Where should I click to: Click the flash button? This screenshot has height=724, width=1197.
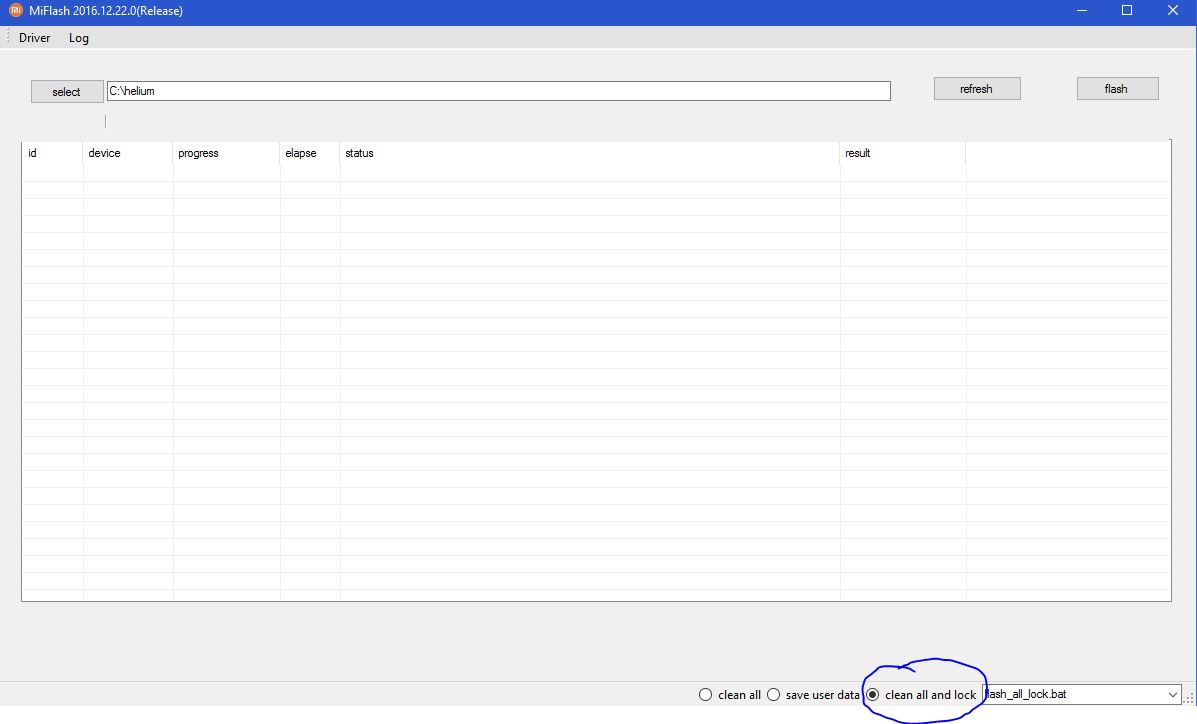1117,89
